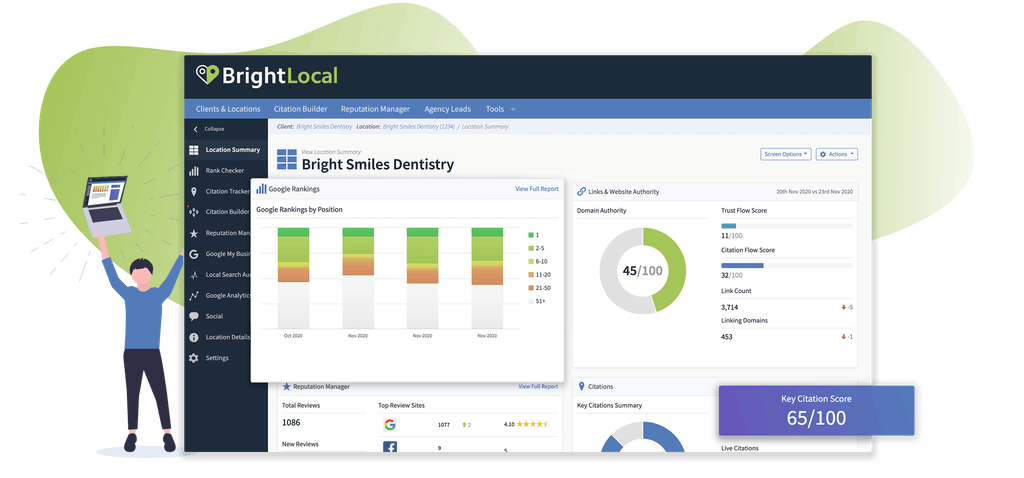Viewport: 1024px width, 478px height.
Task: Follow Bright Smiles Dentistry client breadcrumb link
Action: (x=324, y=127)
